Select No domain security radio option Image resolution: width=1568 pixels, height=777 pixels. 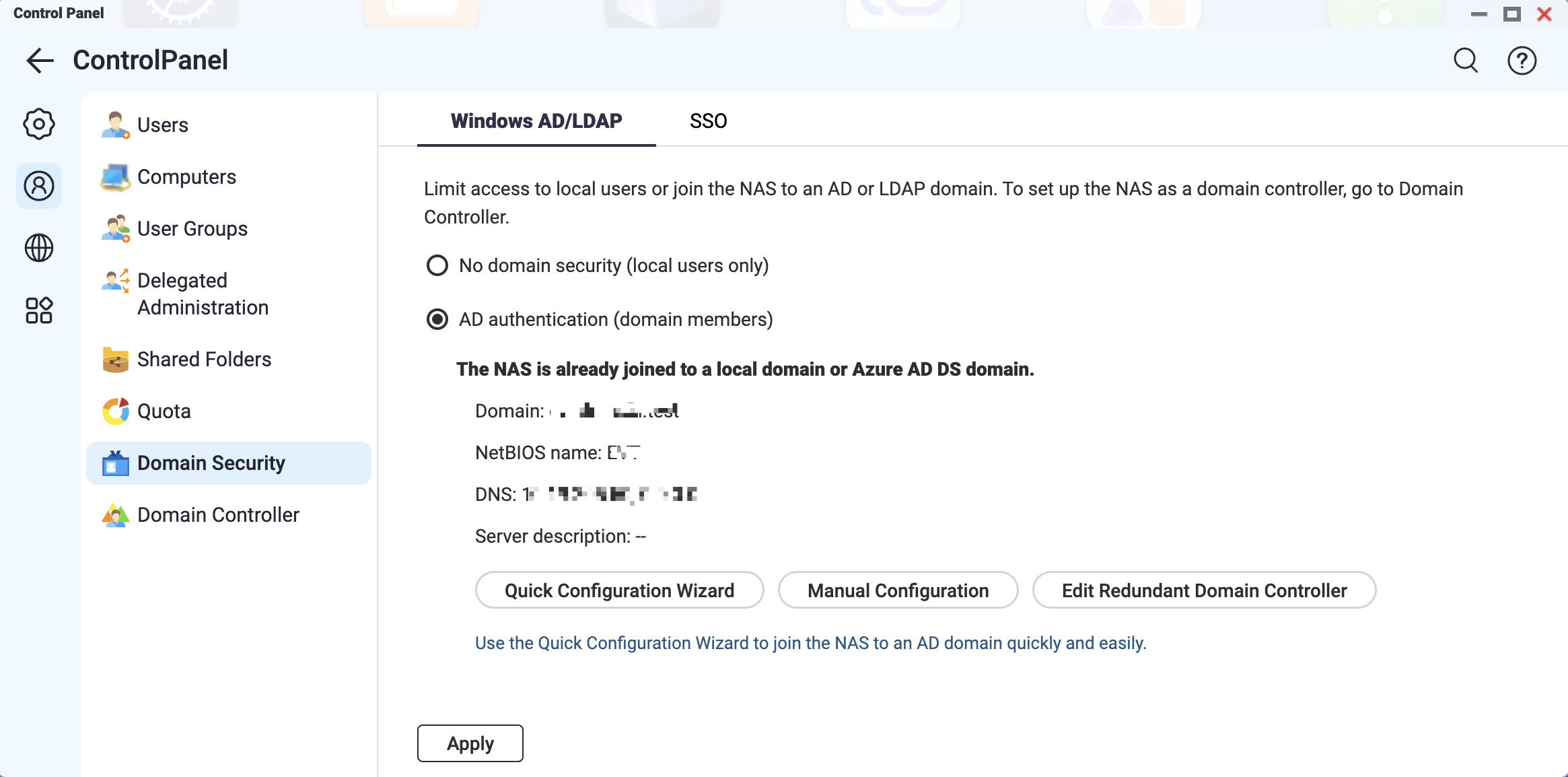click(x=437, y=265)
